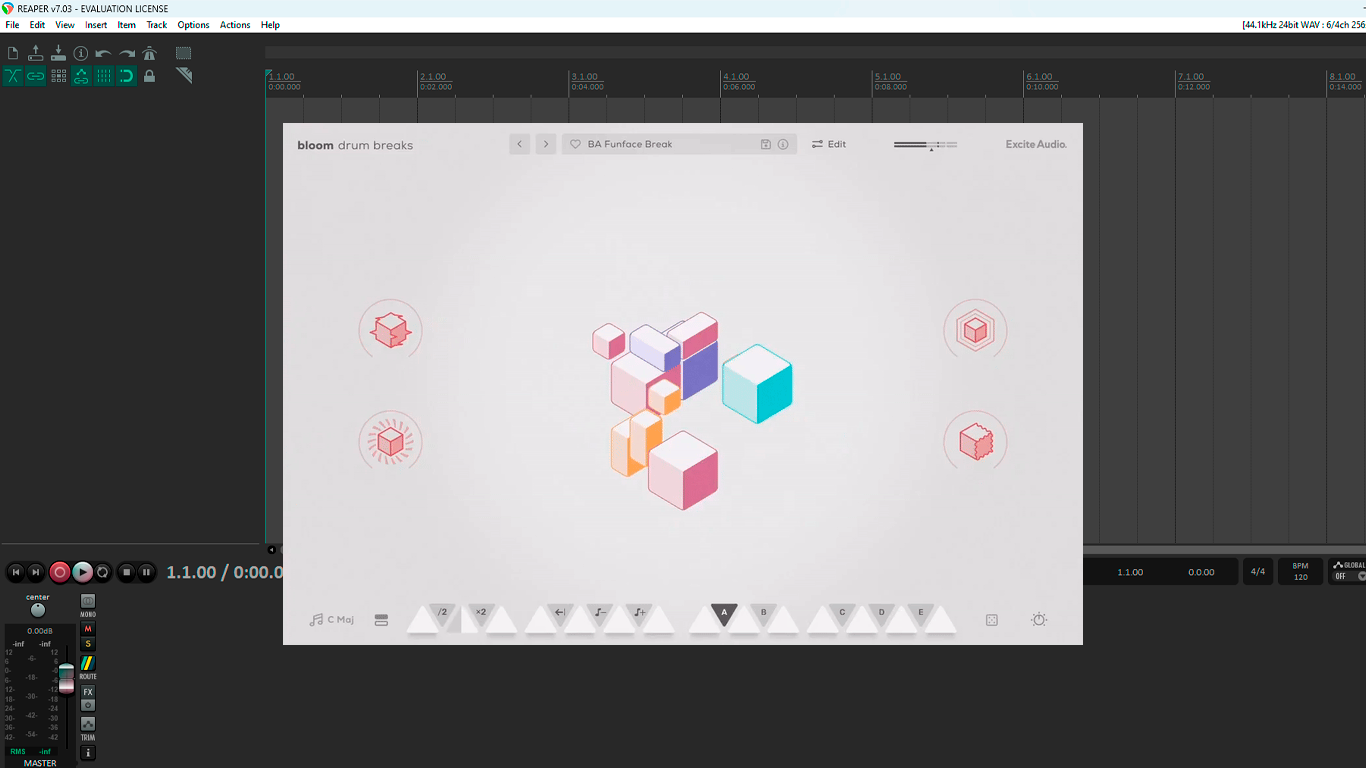Adjust Bloom output volume slider
The height and width of the screenshot is (768, 1366).
point(926,145)
